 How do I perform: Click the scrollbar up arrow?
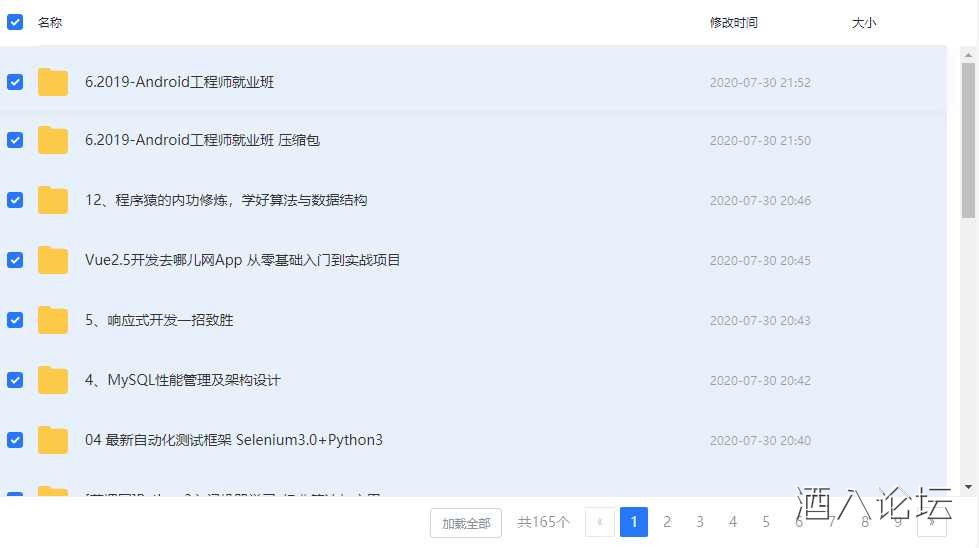pos(968,55)
